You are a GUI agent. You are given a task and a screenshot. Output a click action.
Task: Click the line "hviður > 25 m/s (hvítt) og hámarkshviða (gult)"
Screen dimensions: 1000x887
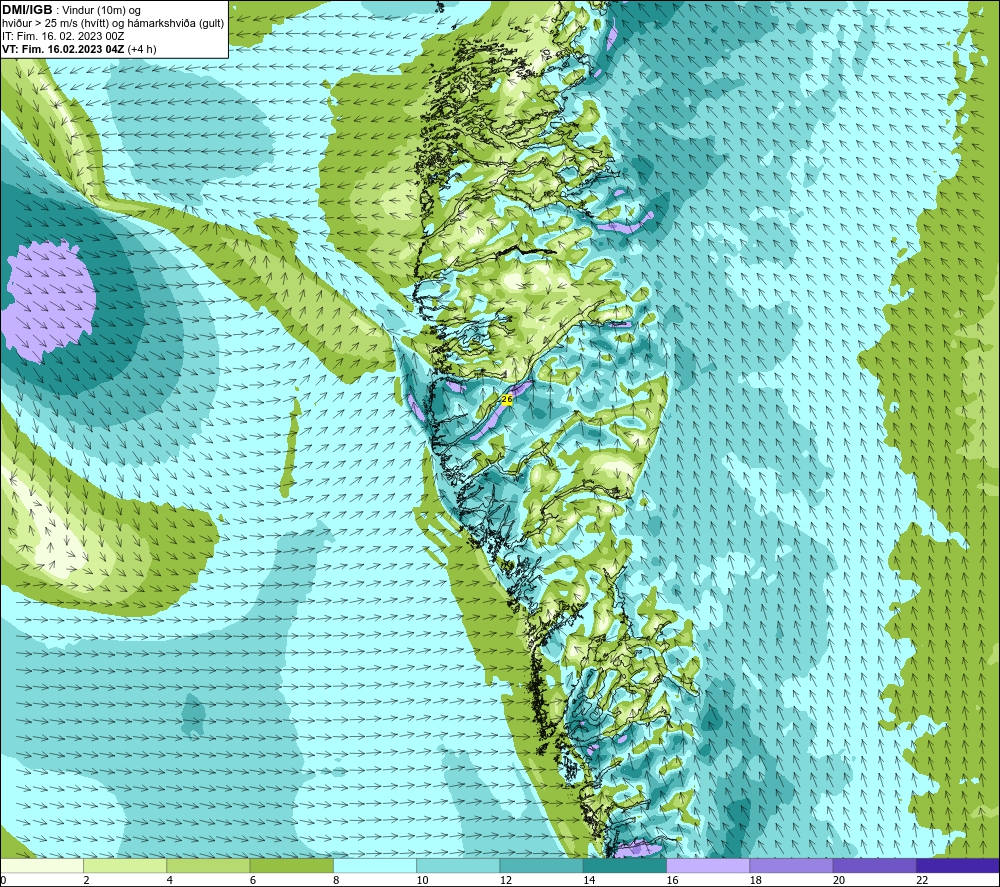[x=114, y=23]
